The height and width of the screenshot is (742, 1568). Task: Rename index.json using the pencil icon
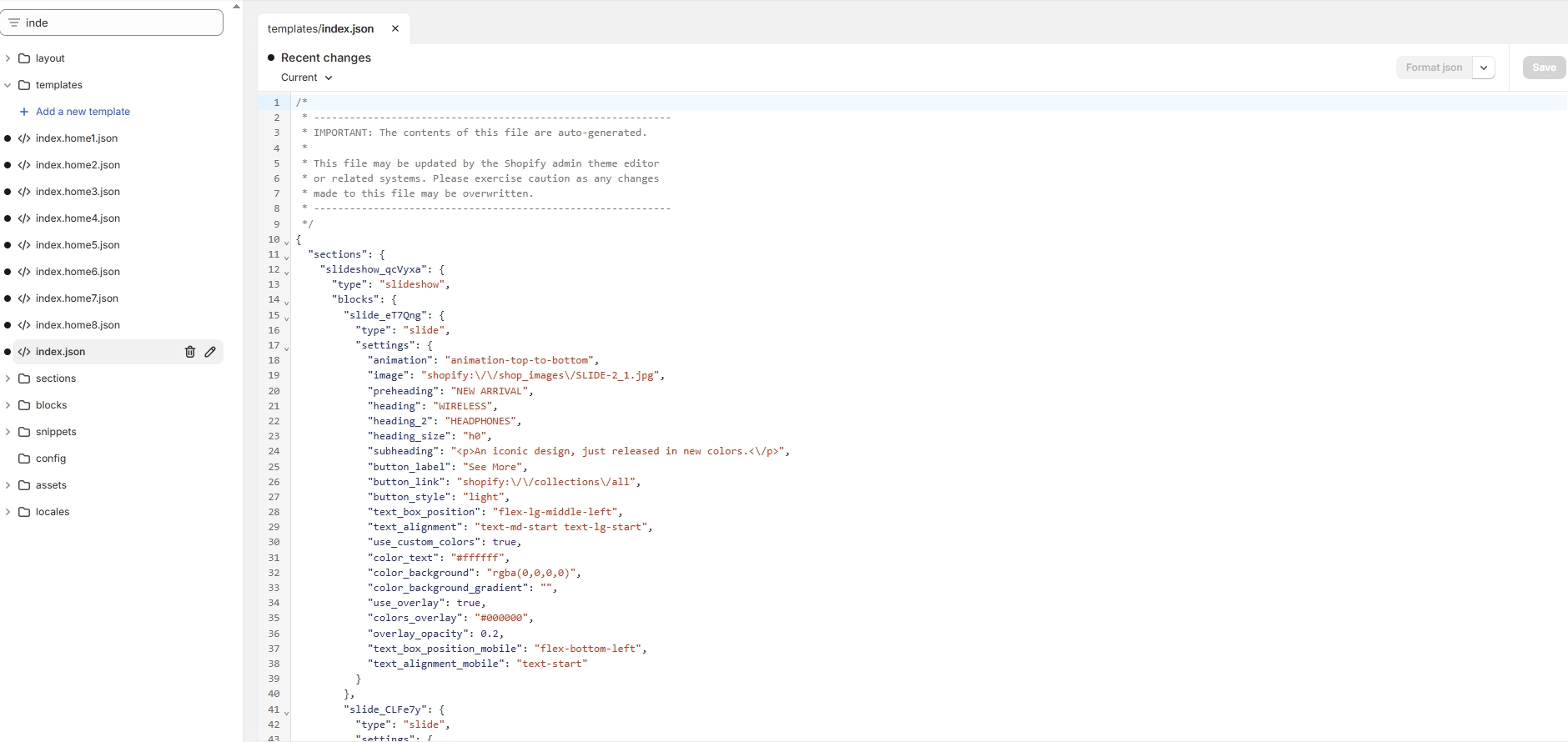tap(210, 352)
